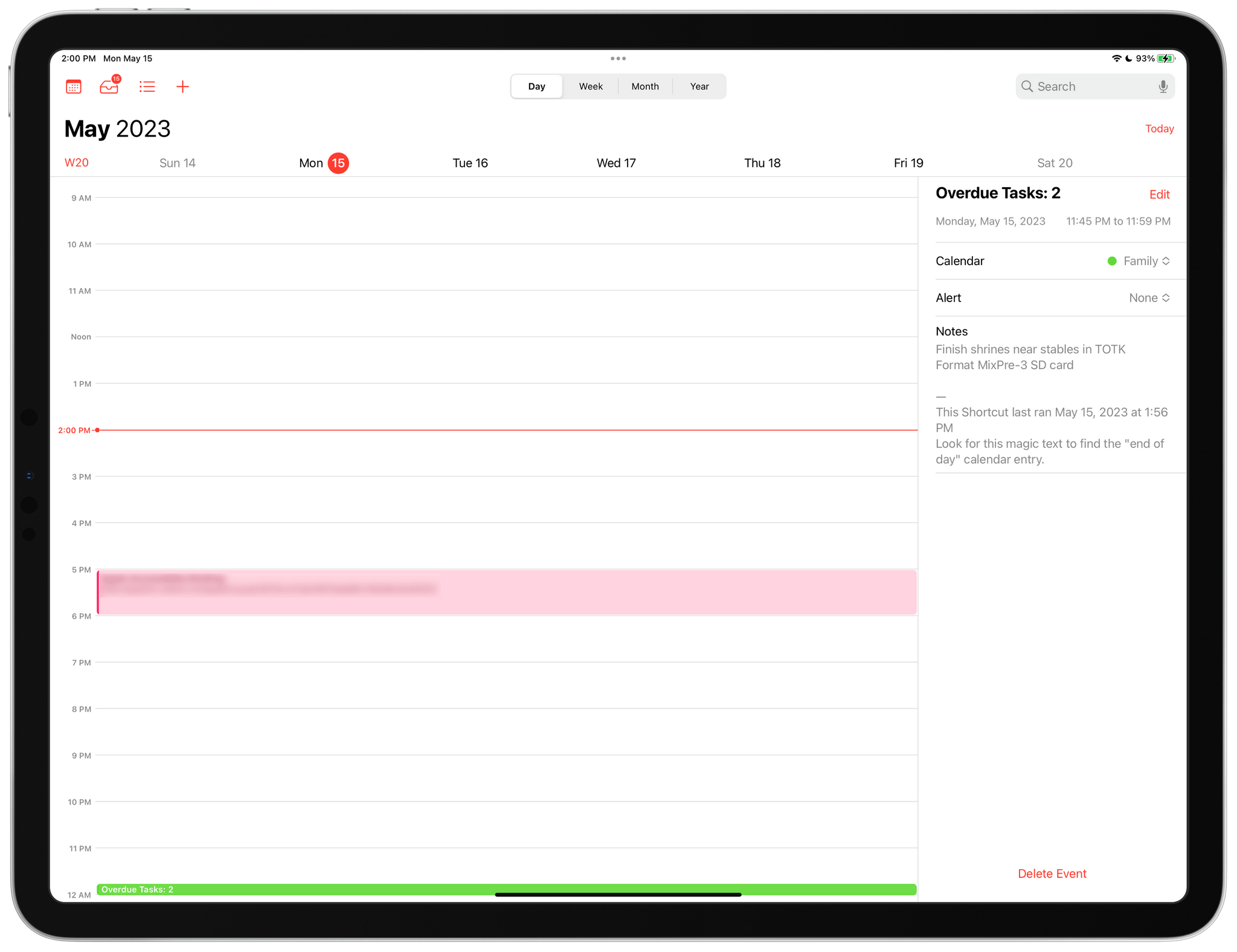The width and height of the screenshot is (1237, 952).
Task: Expand the three-dot menu at top
Action: pyautogui.click(x=618, y=58)
